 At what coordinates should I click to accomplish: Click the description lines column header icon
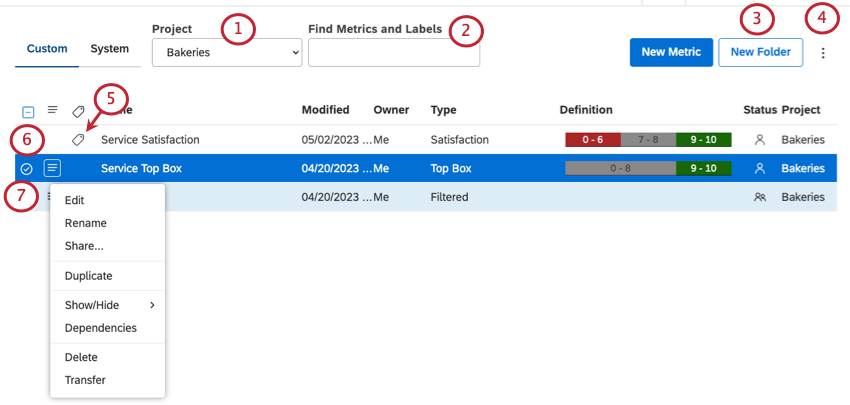coord(52,110)
